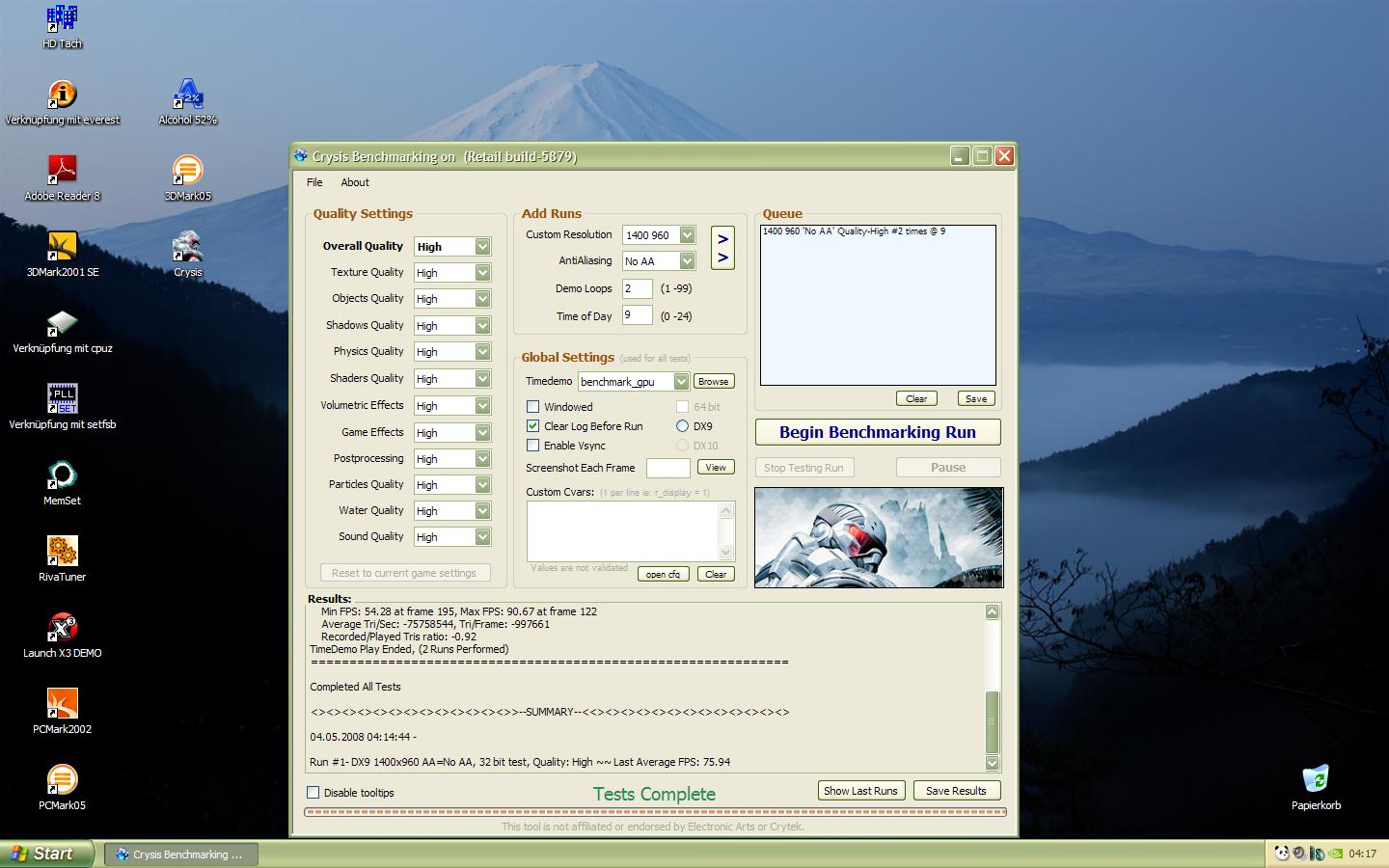Image resolution: width=1389 pixels, height=868 pixels.
Task: Select the DX9 radio button
Action: pos(682,426)
